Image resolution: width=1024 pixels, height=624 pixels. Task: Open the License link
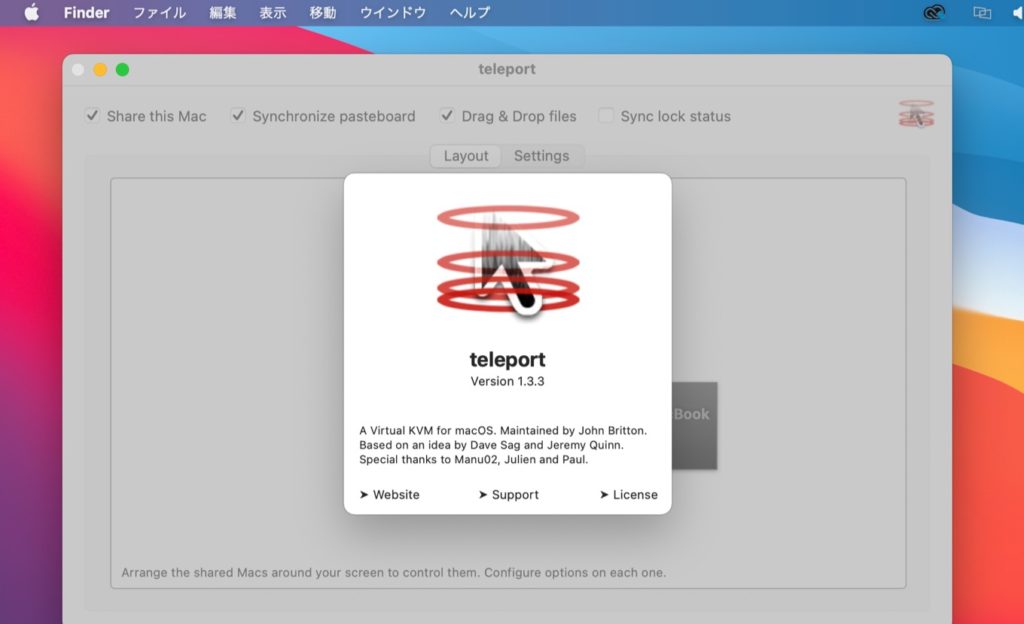(x=634, y=494)
